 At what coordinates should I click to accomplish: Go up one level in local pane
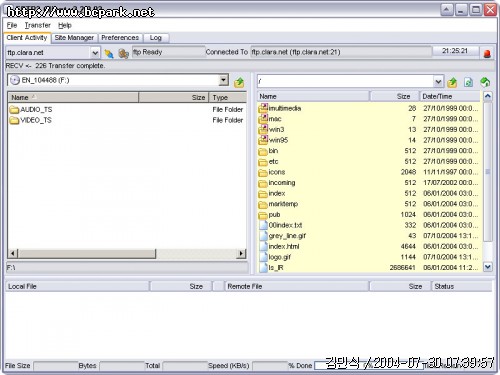pyautogui.click(x=239, y=82)
